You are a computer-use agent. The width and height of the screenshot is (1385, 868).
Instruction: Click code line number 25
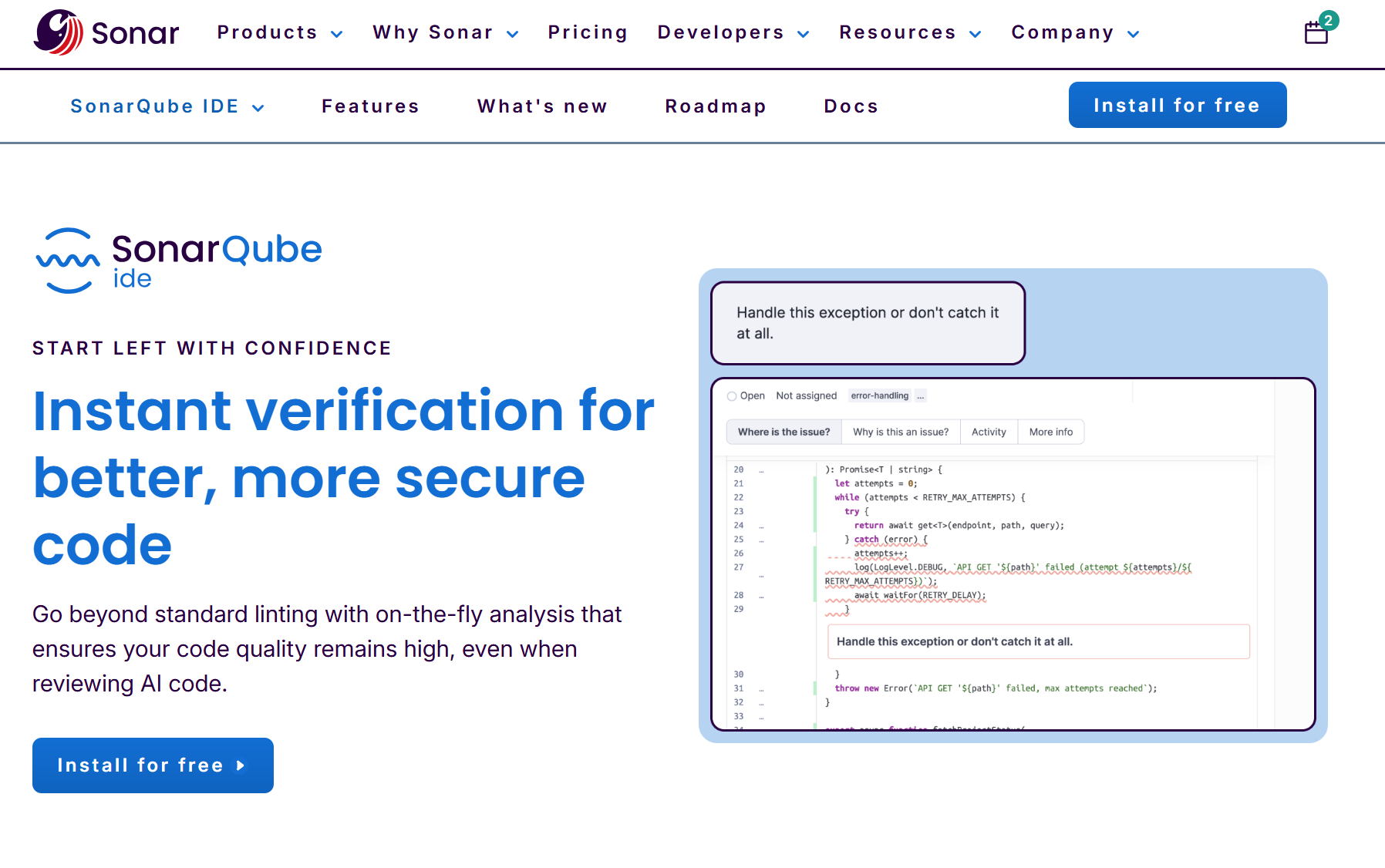coord(739,540)
